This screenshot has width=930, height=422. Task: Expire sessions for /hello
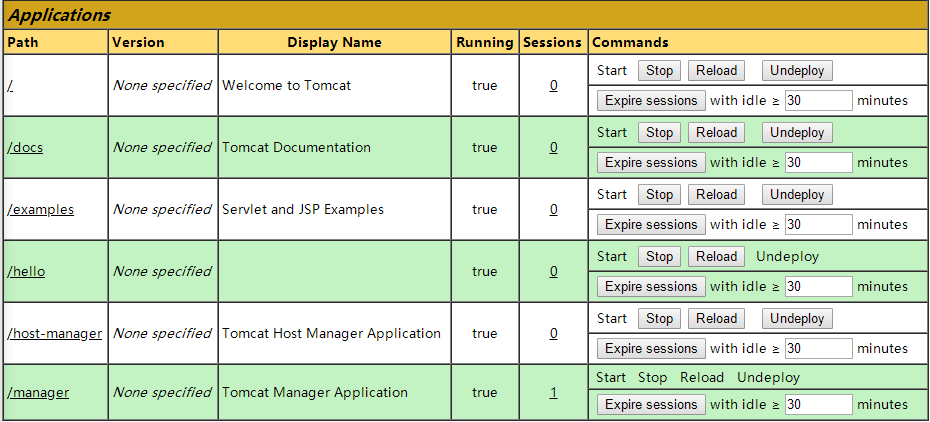tap(651, 287)
